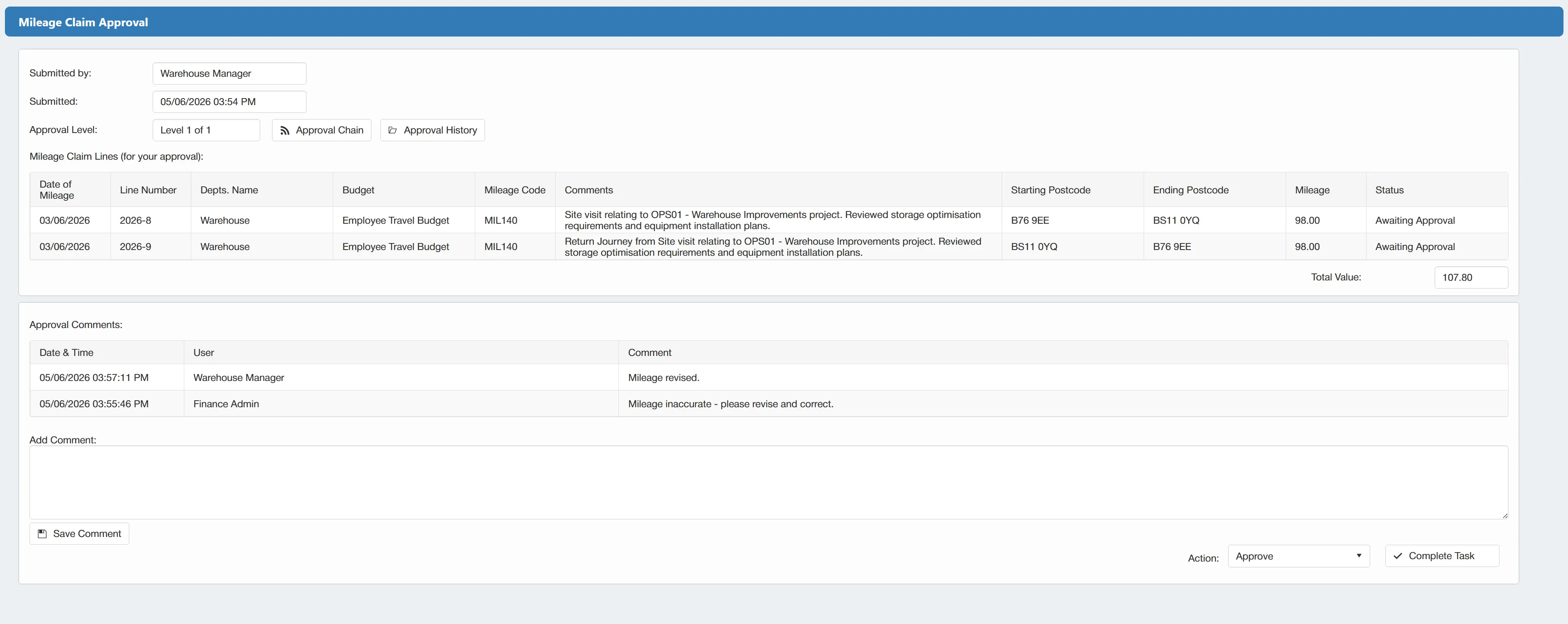Click the Complete Task checkmark icon
Image resolution: width=1568 pixels, height=624 pixels.
[1398, 556]
